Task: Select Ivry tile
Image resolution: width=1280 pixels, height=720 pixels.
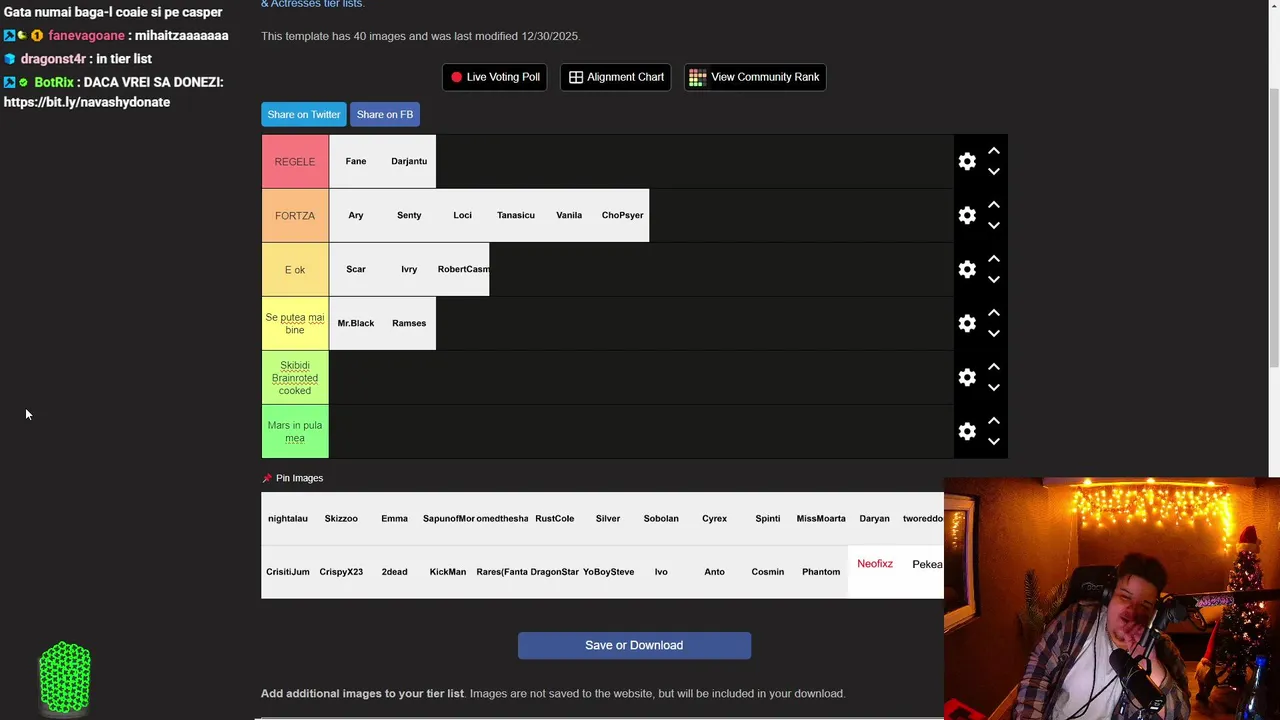Action: point(409,269)
